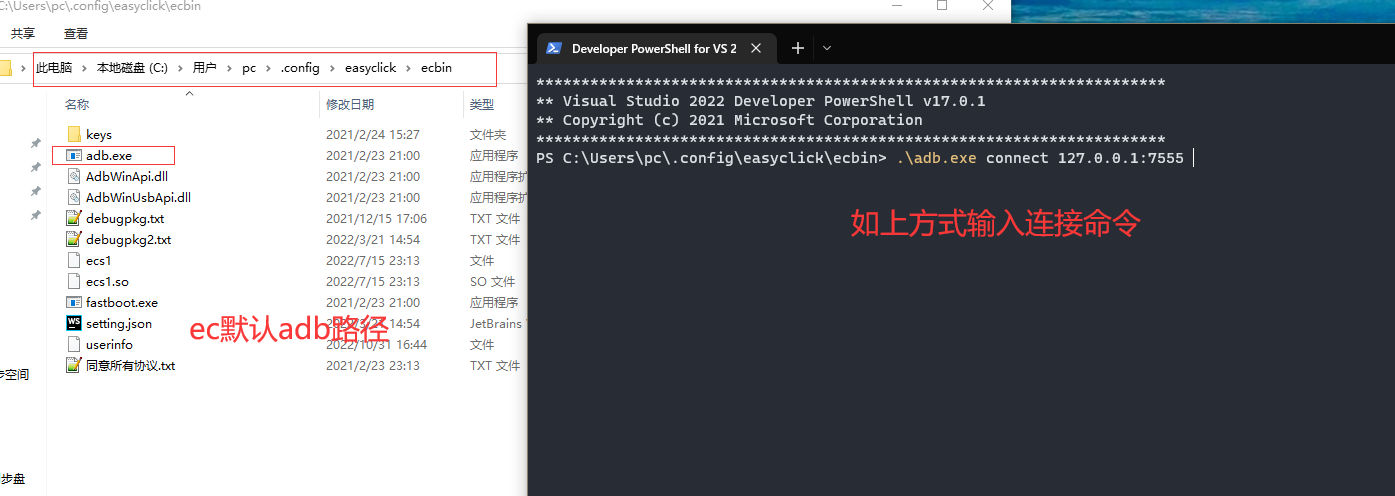The image size is (1395, 496).
Task: Select the AdbWinApi.dll file icon
Action: point(74,176)
